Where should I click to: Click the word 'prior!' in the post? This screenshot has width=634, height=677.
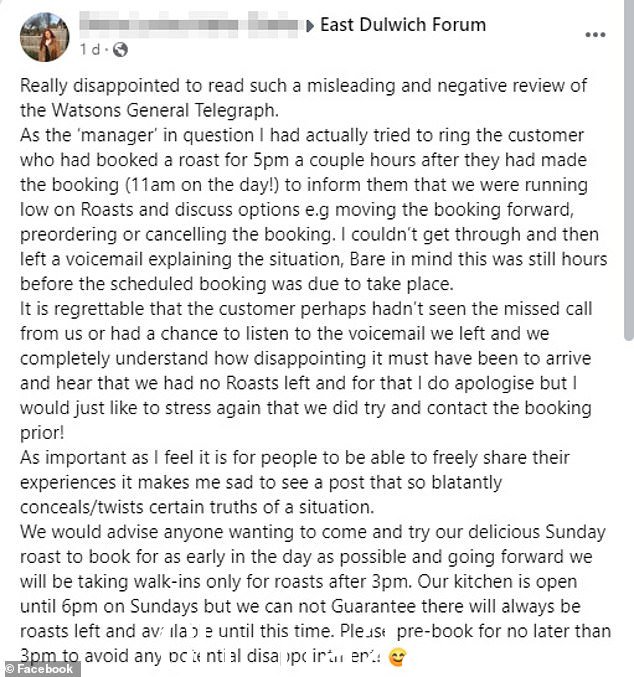(x=42, y=433)
